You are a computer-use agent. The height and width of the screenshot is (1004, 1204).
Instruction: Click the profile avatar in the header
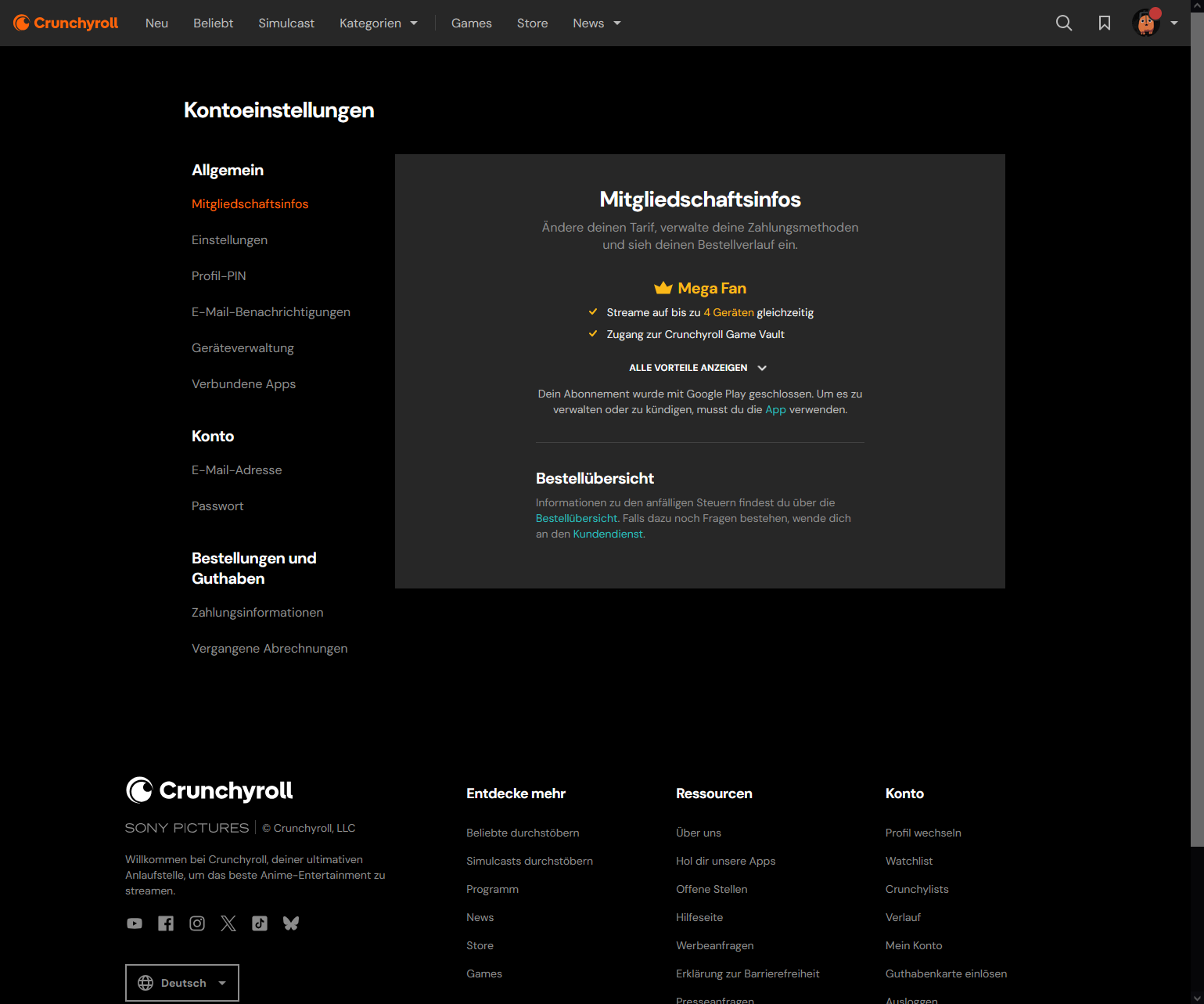(1146, 23)
